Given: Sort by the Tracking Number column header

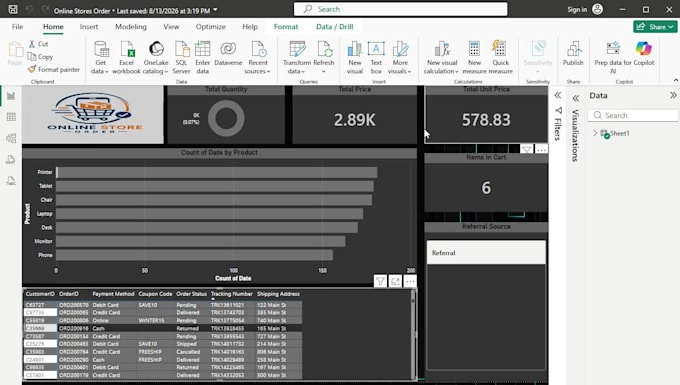Looking at the screenshot, I should 232,294.
